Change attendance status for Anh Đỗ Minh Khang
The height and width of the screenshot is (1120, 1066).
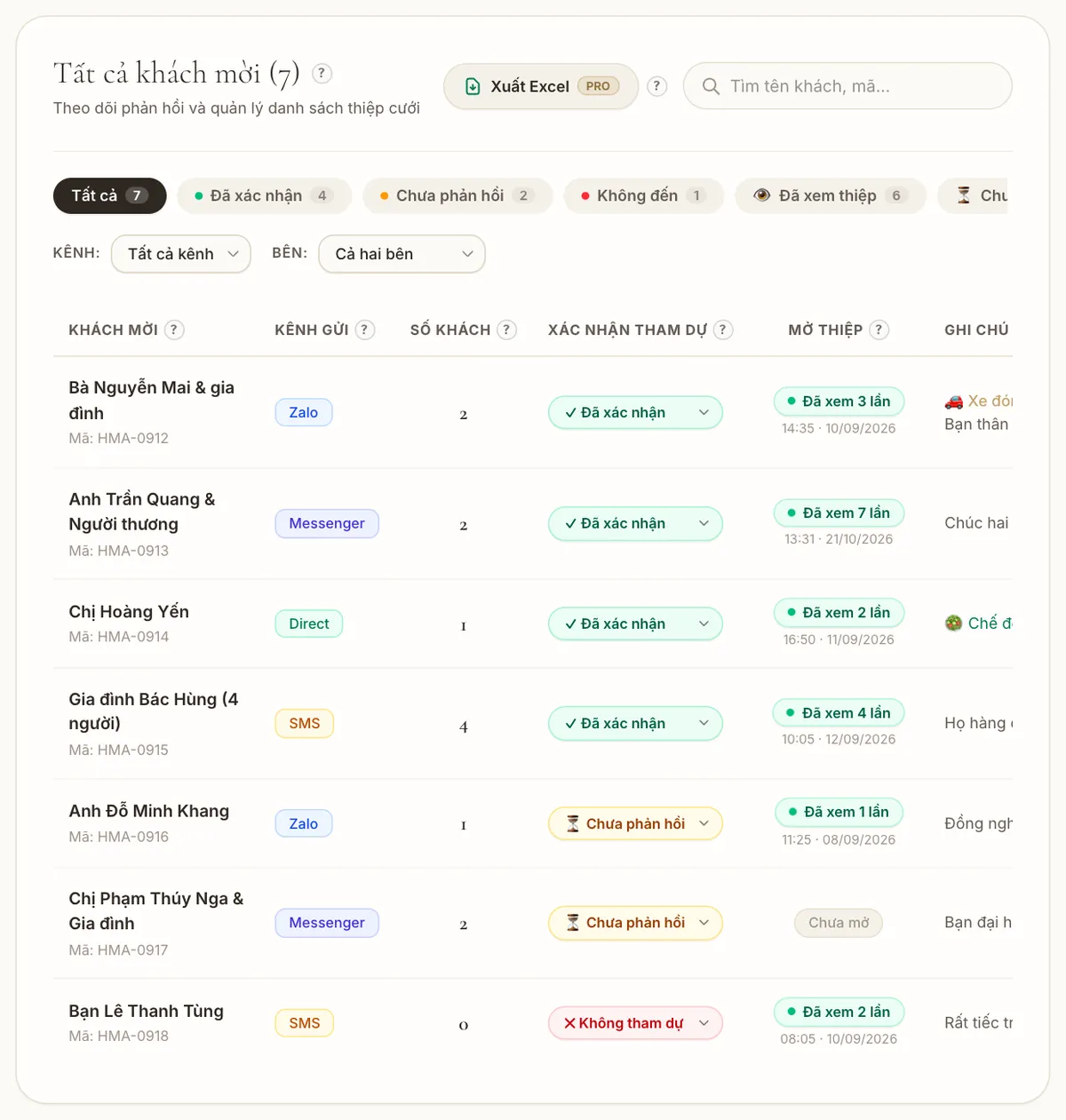coord(635,823)
